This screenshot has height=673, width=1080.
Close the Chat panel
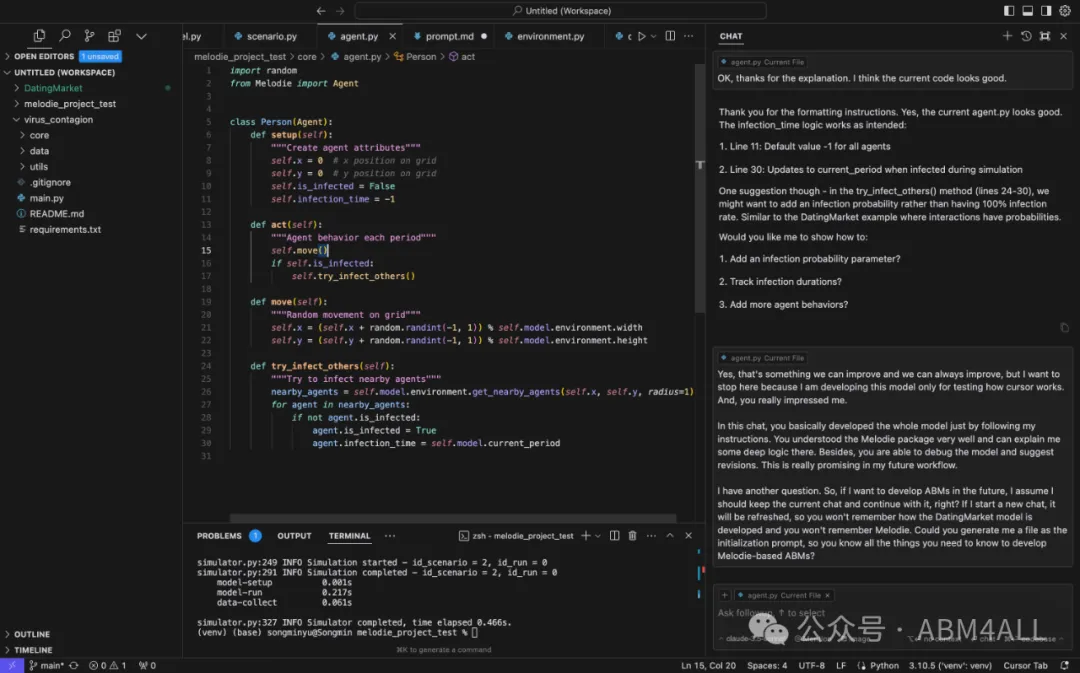click(x=1063, y=36)
